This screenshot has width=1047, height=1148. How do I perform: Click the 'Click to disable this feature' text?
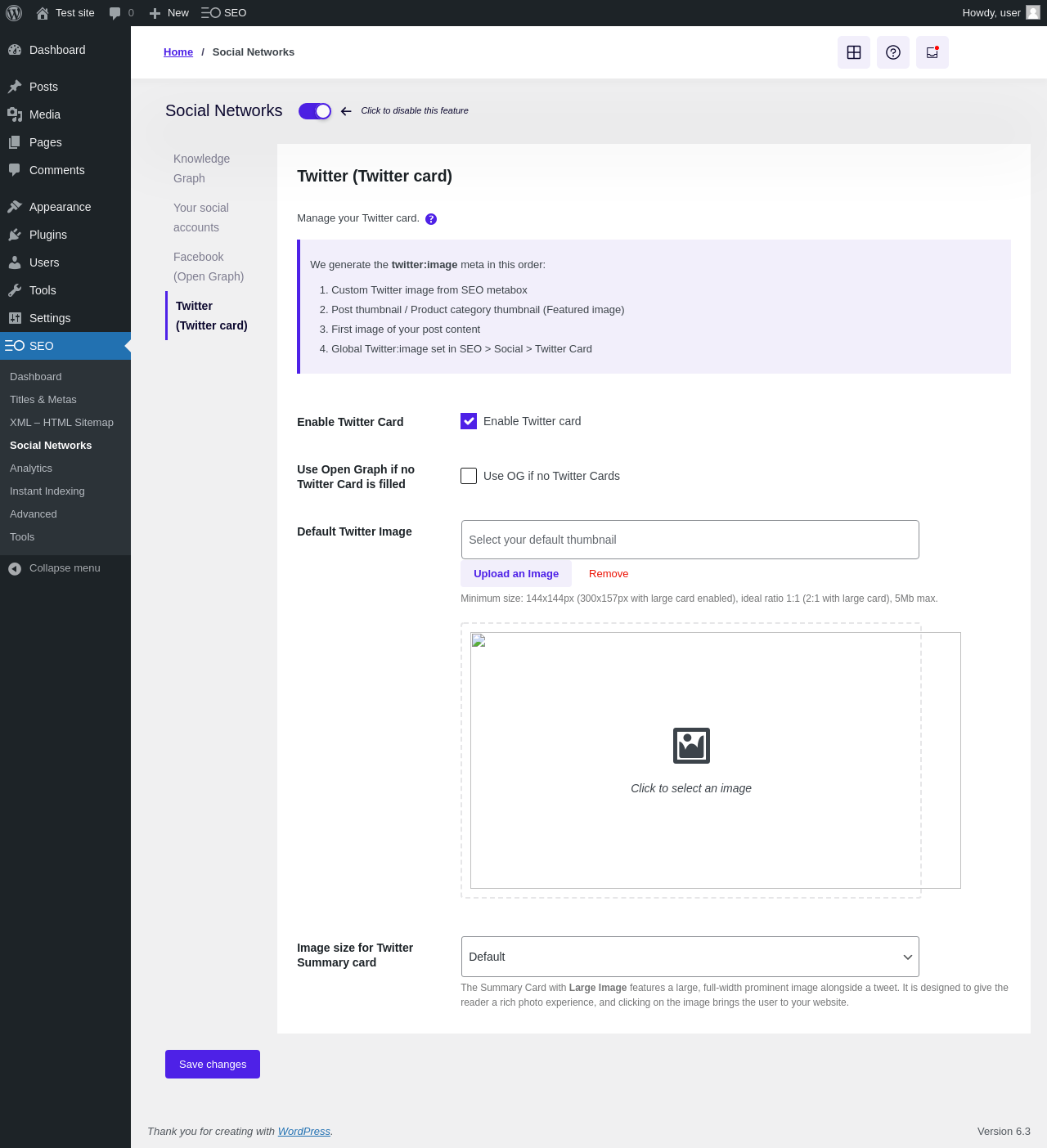click(x=415, y=111)
